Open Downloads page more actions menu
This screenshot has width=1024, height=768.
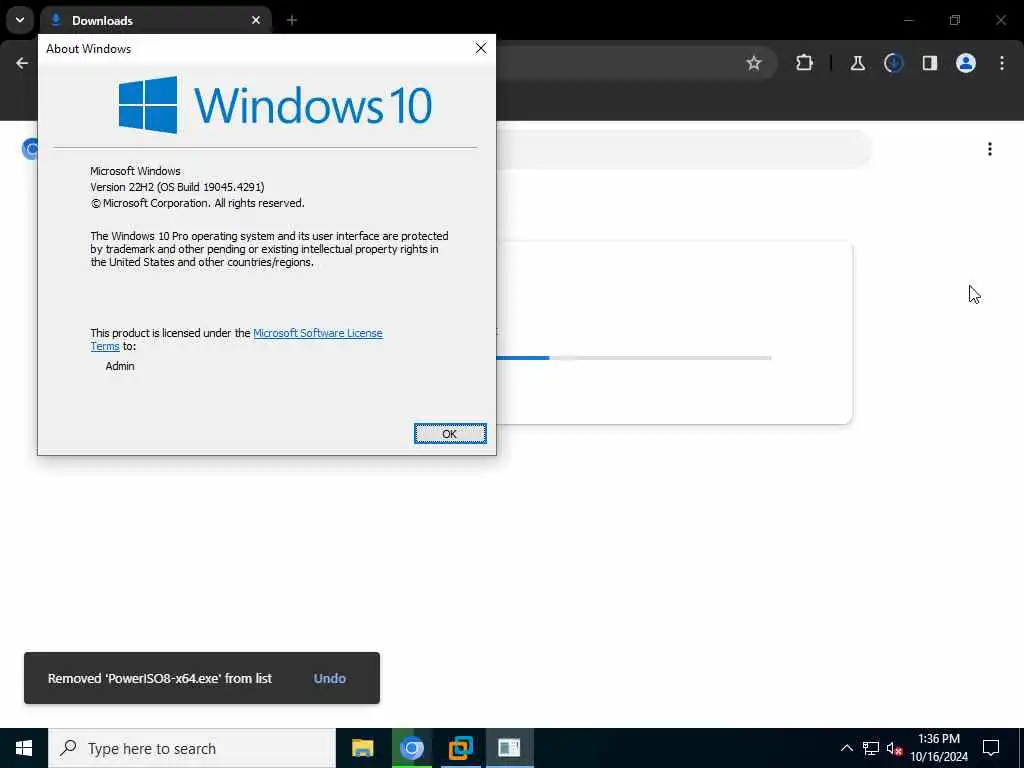(990, 150)
